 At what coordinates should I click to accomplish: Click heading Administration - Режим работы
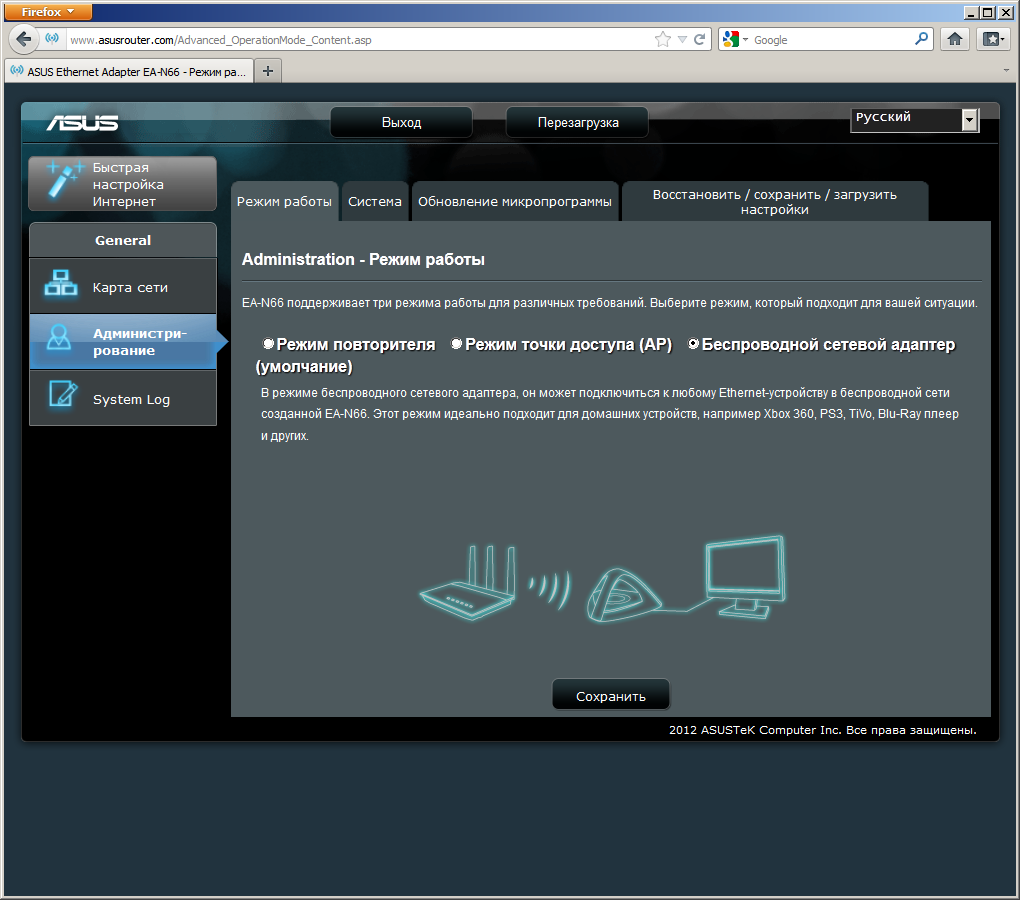pyautogui.click(x=363, y=259)
